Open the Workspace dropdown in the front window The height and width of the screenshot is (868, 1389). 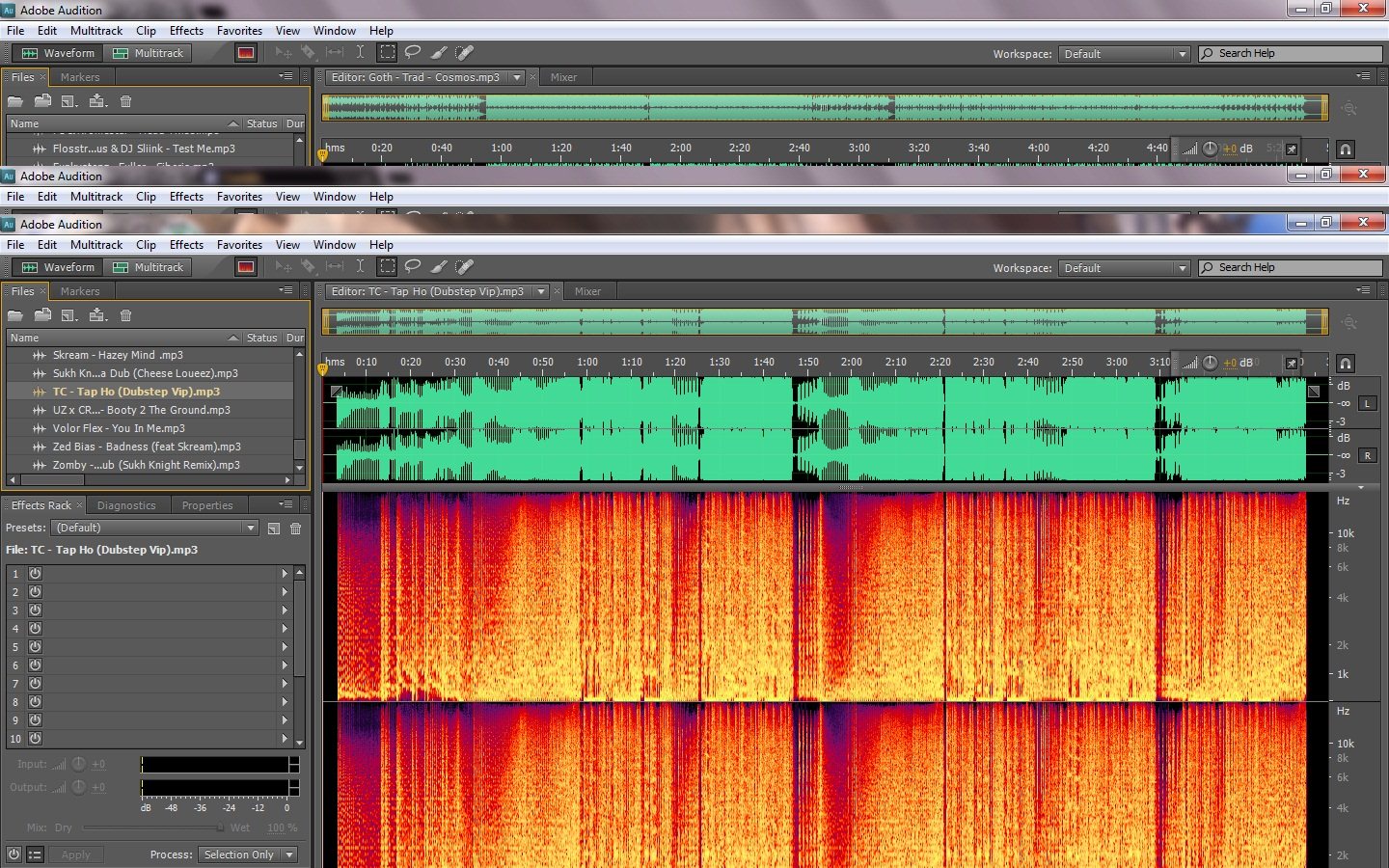point(1124,268)
